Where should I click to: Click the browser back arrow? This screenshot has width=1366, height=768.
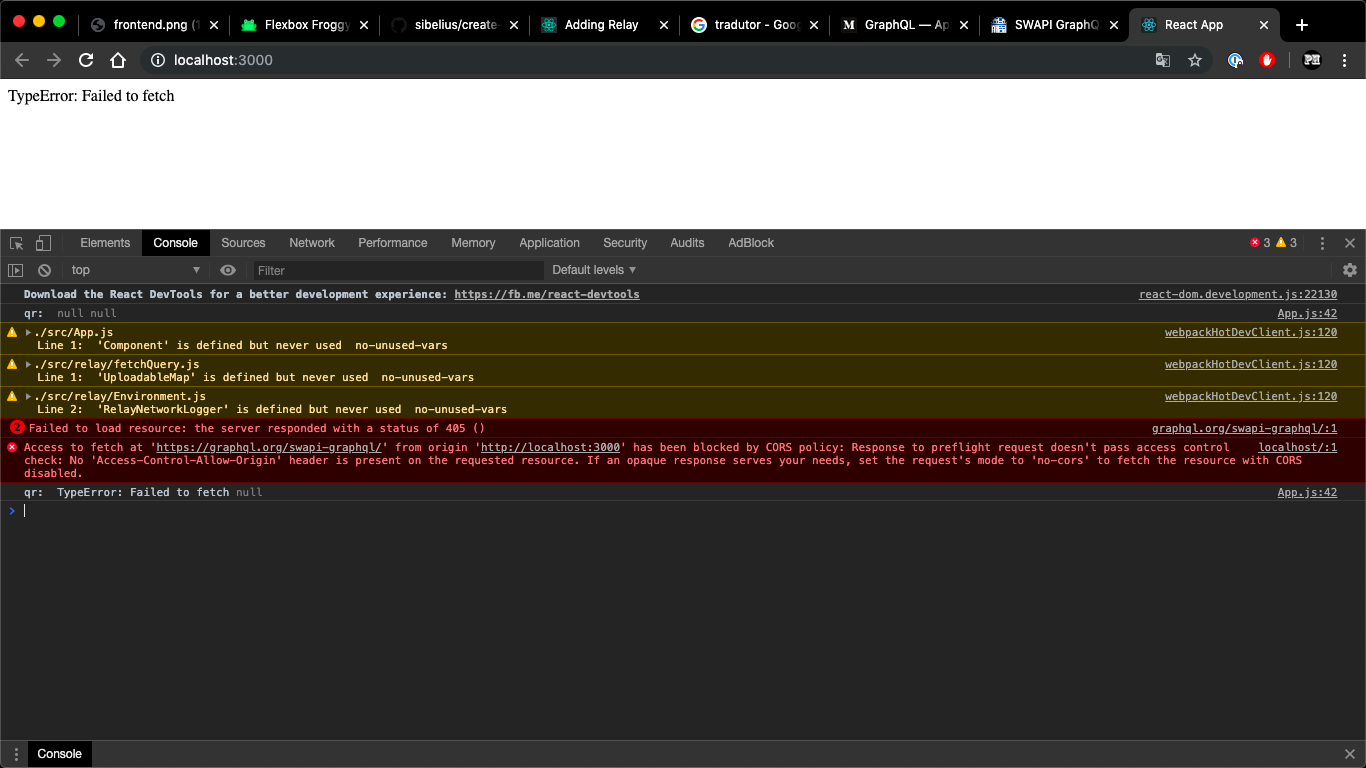coord(22,60)
